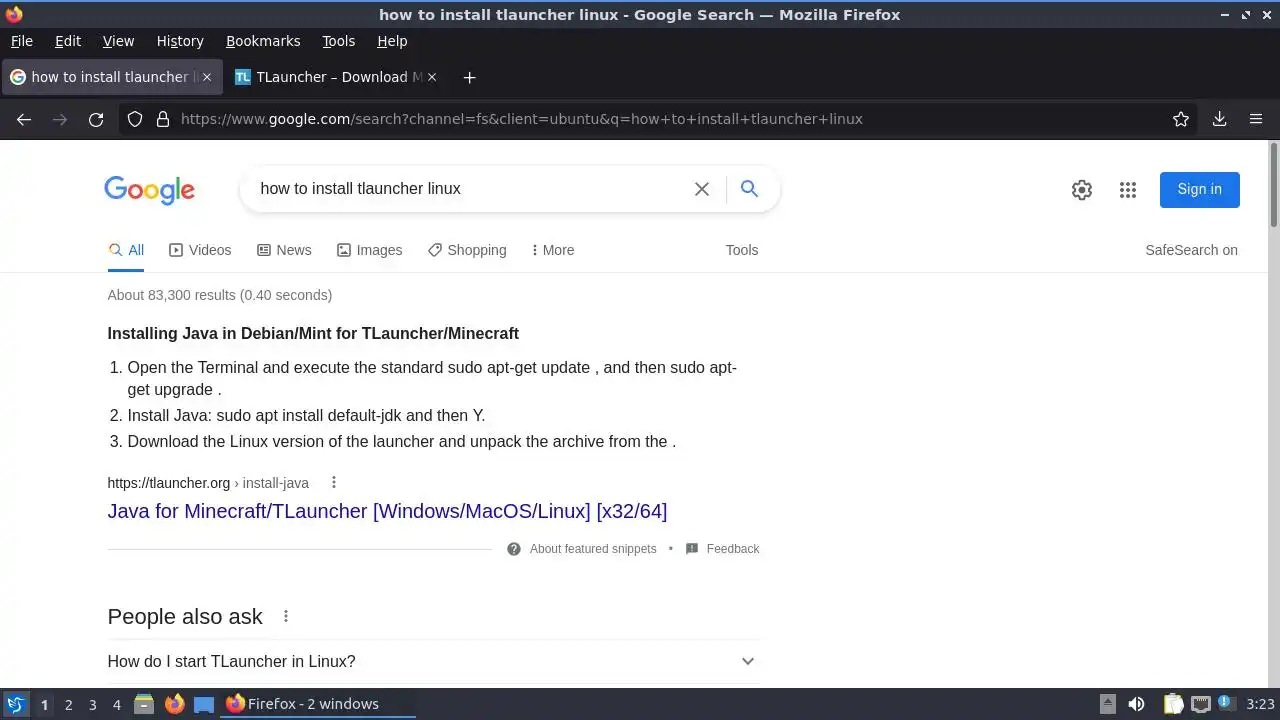The height and width of the screenshot is (720, 1280).
Task: Click the padlock site info icon
Action: (163, 119)
